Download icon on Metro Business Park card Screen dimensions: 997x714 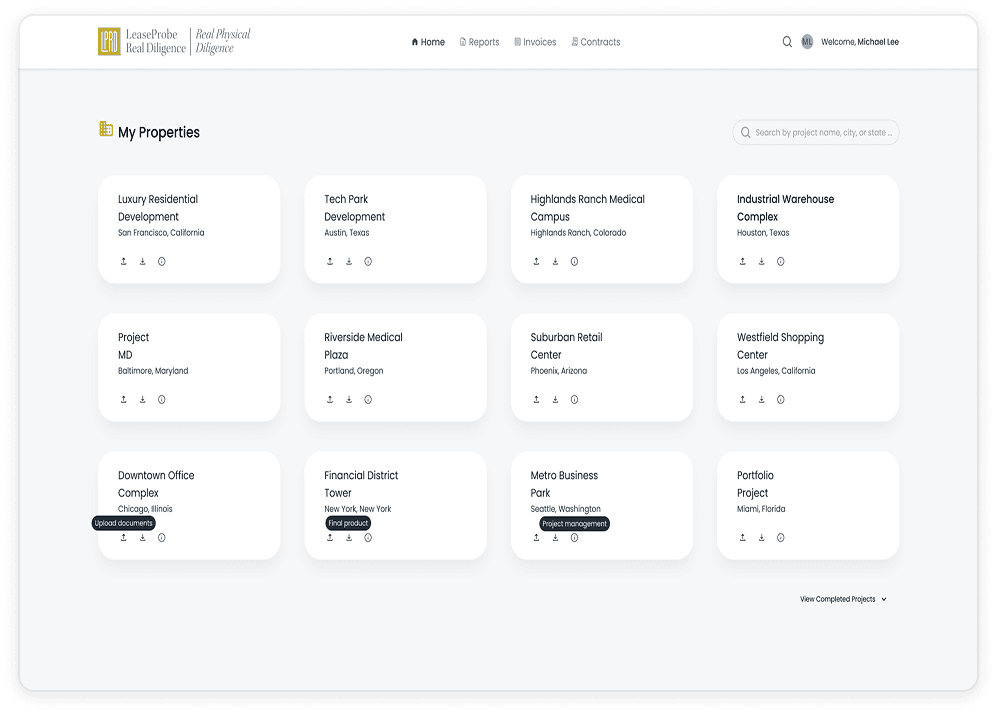coord(555,537)
